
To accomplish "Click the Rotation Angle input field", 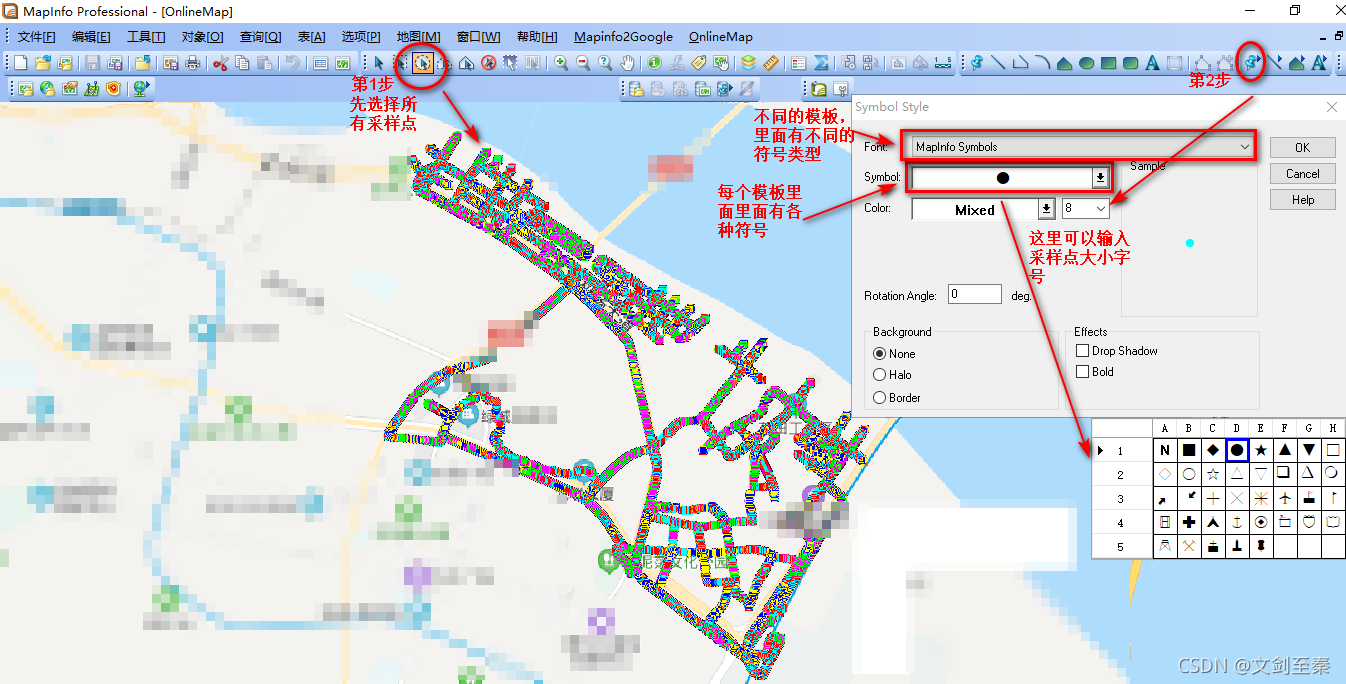I will tap(975, 294).
